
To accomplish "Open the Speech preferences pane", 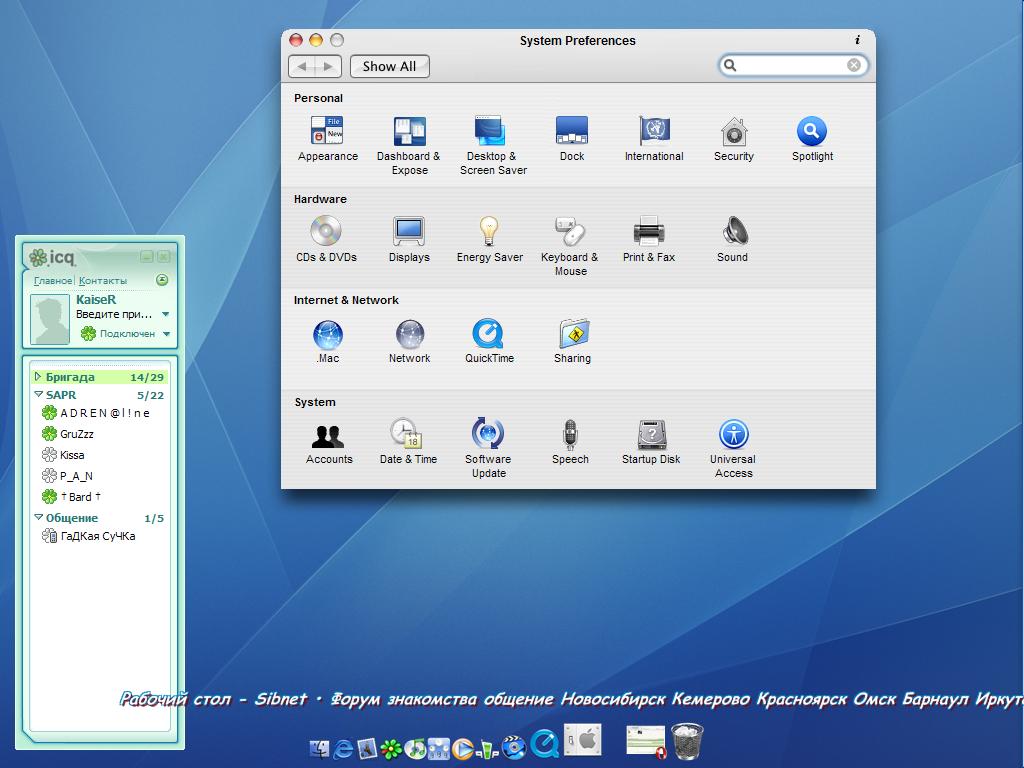I will (570, 441).
